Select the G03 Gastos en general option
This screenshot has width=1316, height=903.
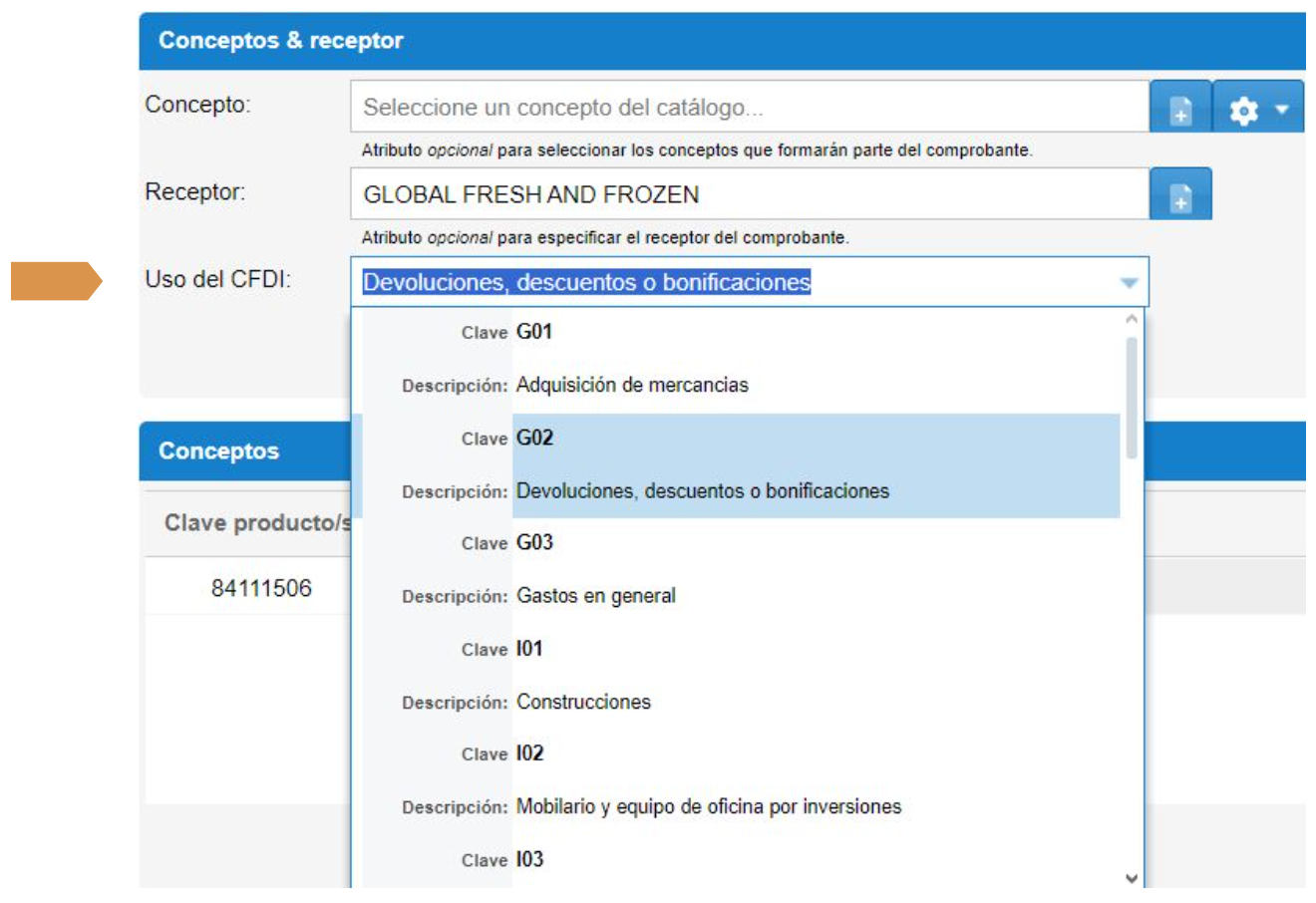738,570
